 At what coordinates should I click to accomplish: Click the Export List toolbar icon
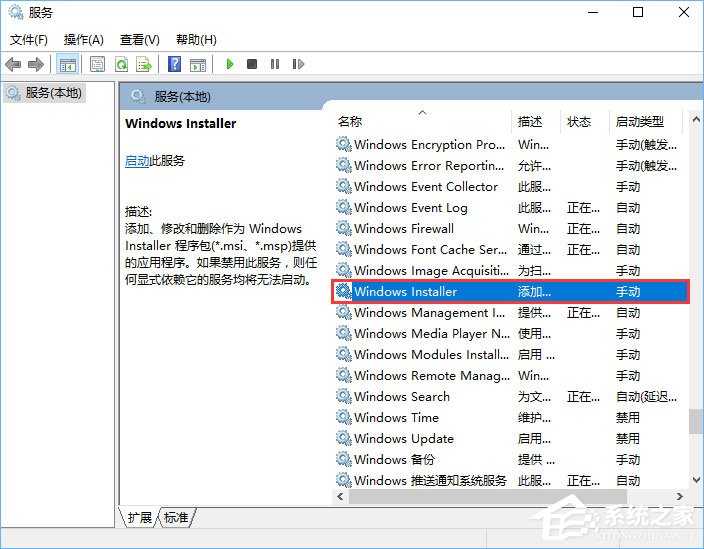tap(144, 64)
